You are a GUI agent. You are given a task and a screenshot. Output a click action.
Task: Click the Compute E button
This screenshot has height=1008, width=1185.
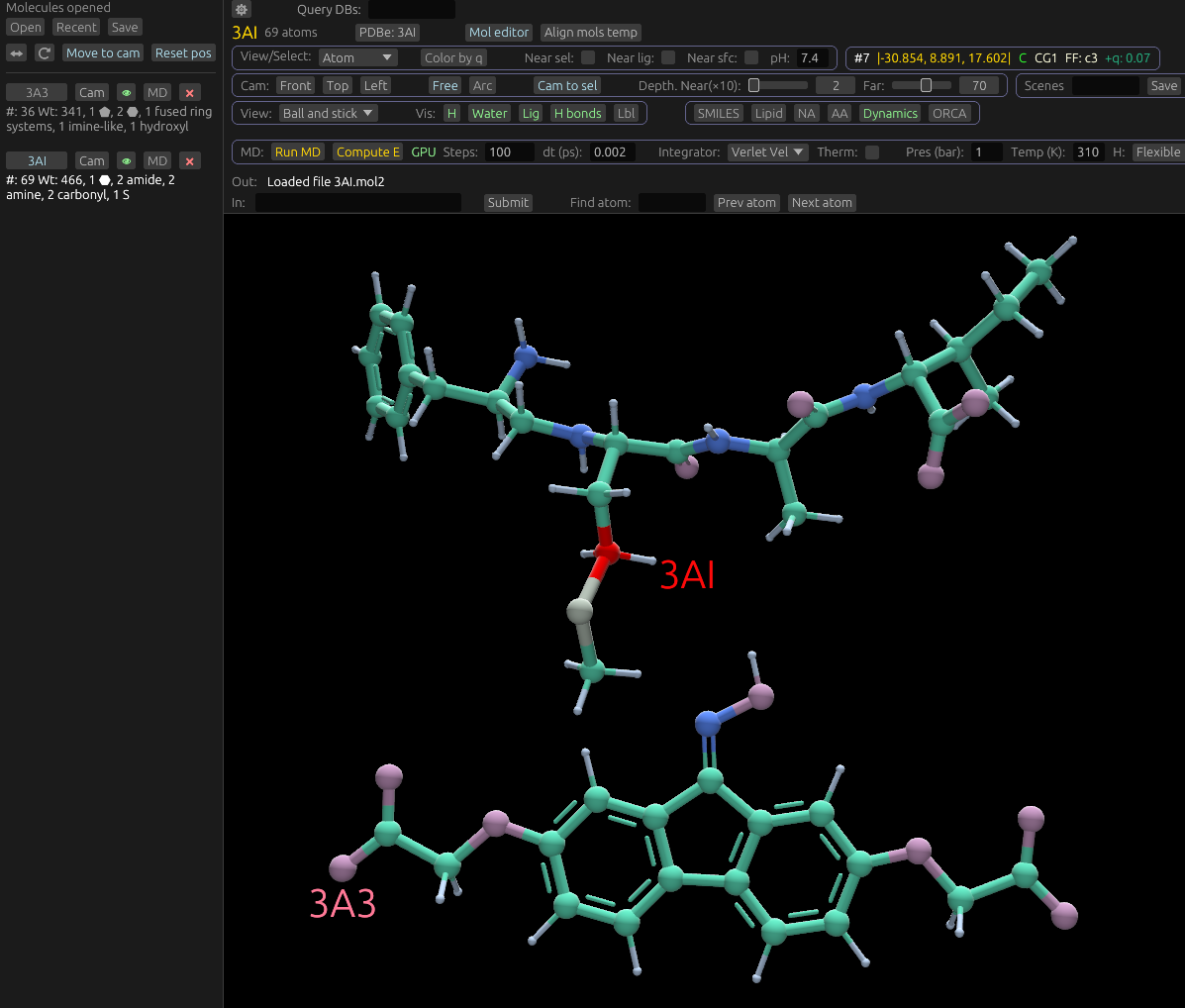(367, 152)
